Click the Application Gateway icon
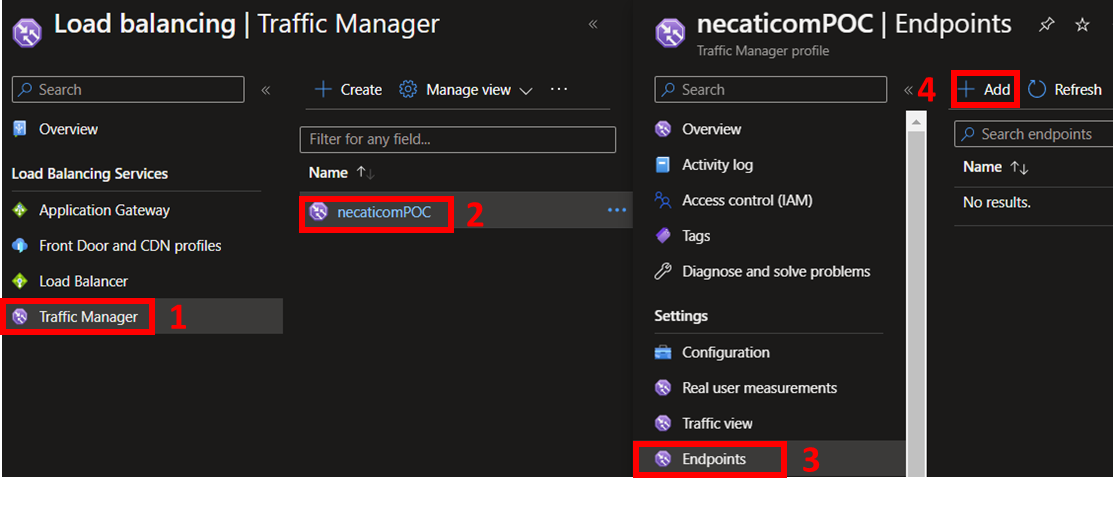1113x505 pixels. (20, 210)
